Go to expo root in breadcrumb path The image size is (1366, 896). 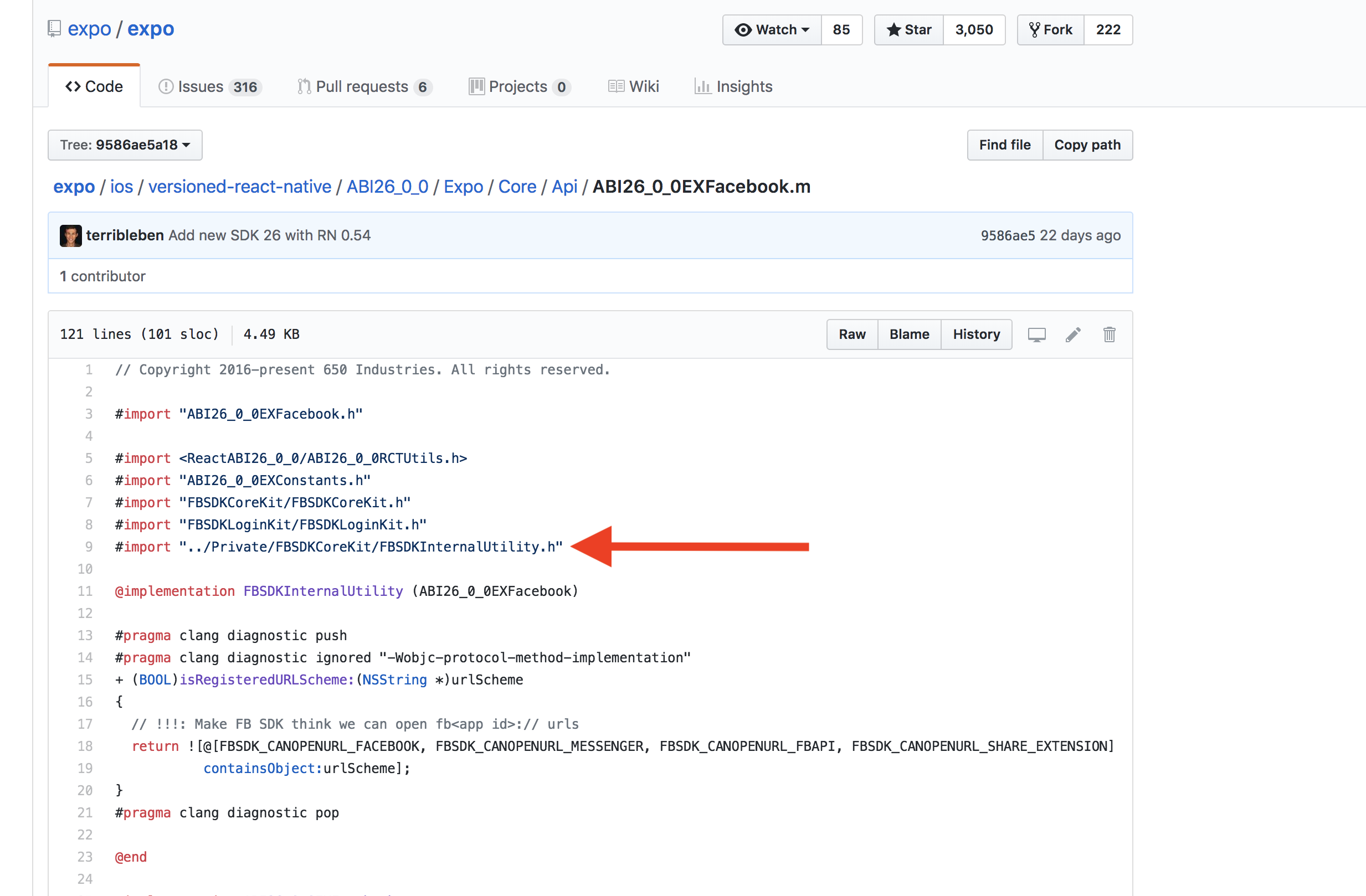click(74, 187)
